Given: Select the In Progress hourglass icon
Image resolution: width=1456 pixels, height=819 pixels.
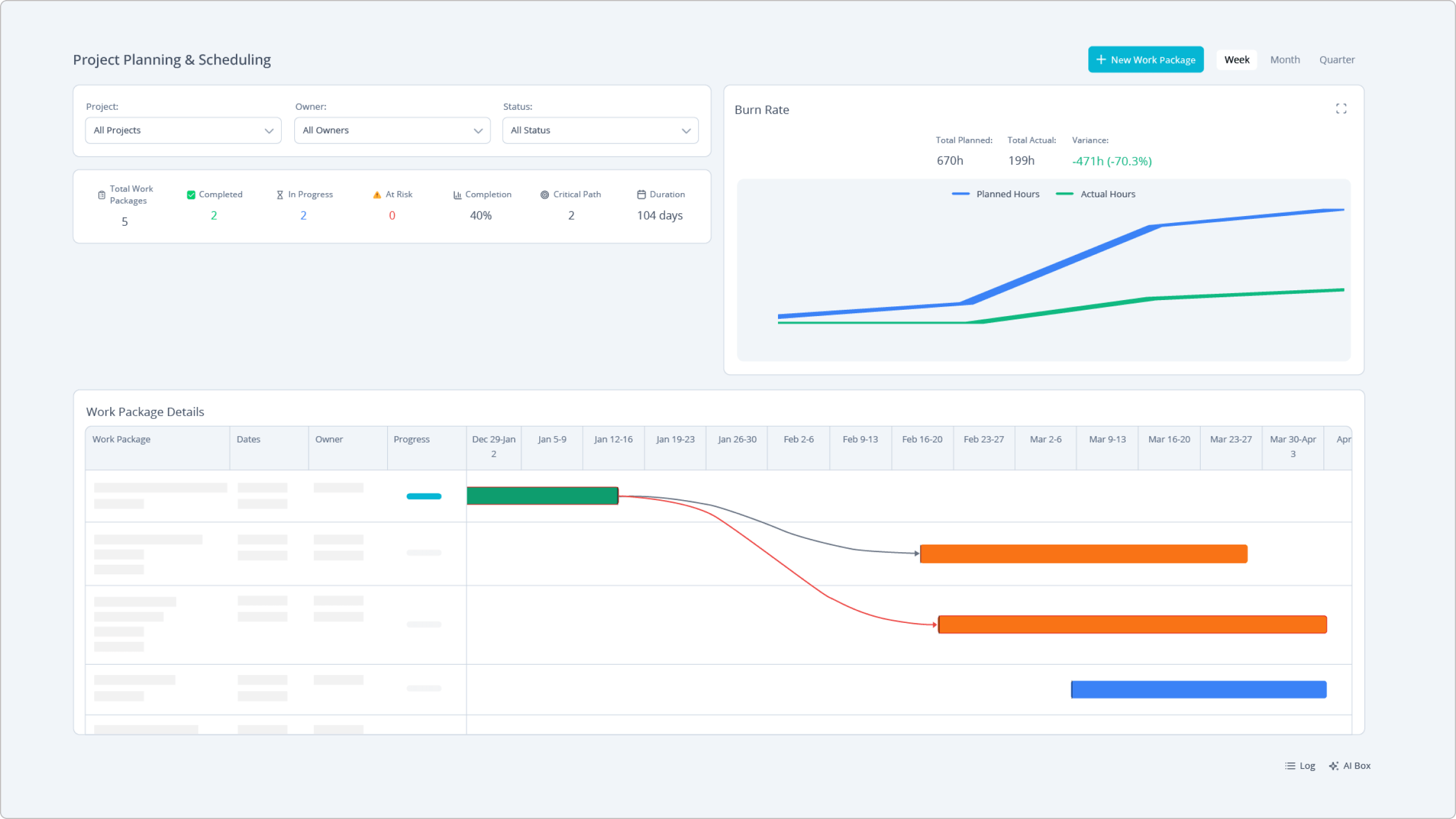Looking at the screenshot, I should point(279,194).
